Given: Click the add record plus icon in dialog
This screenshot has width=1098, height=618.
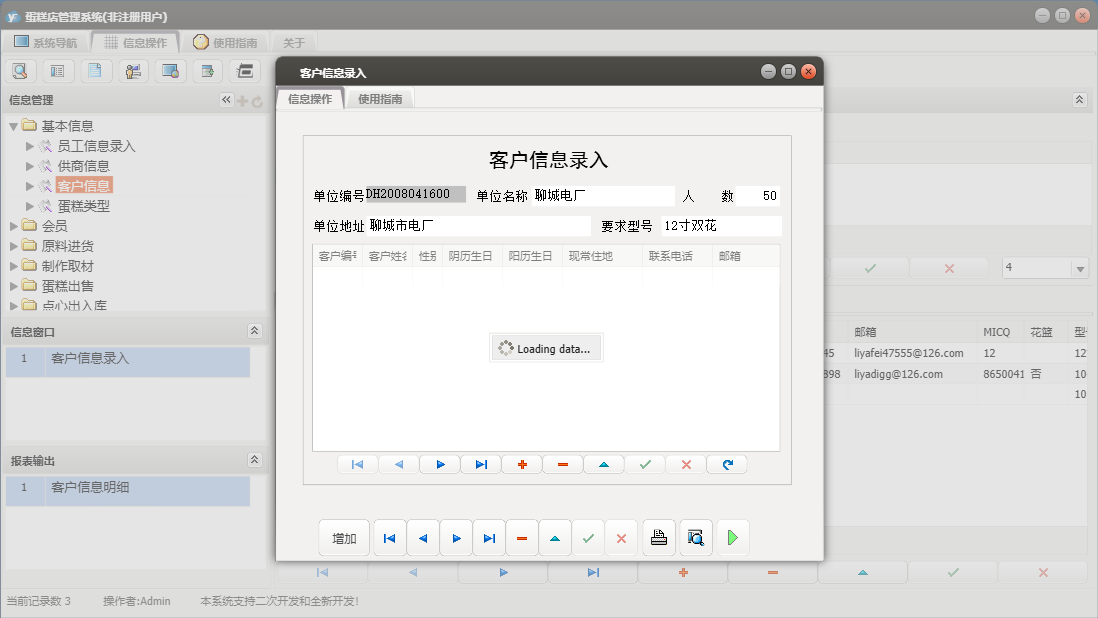Looking at the screenshot, I should (x=522, y=463).
